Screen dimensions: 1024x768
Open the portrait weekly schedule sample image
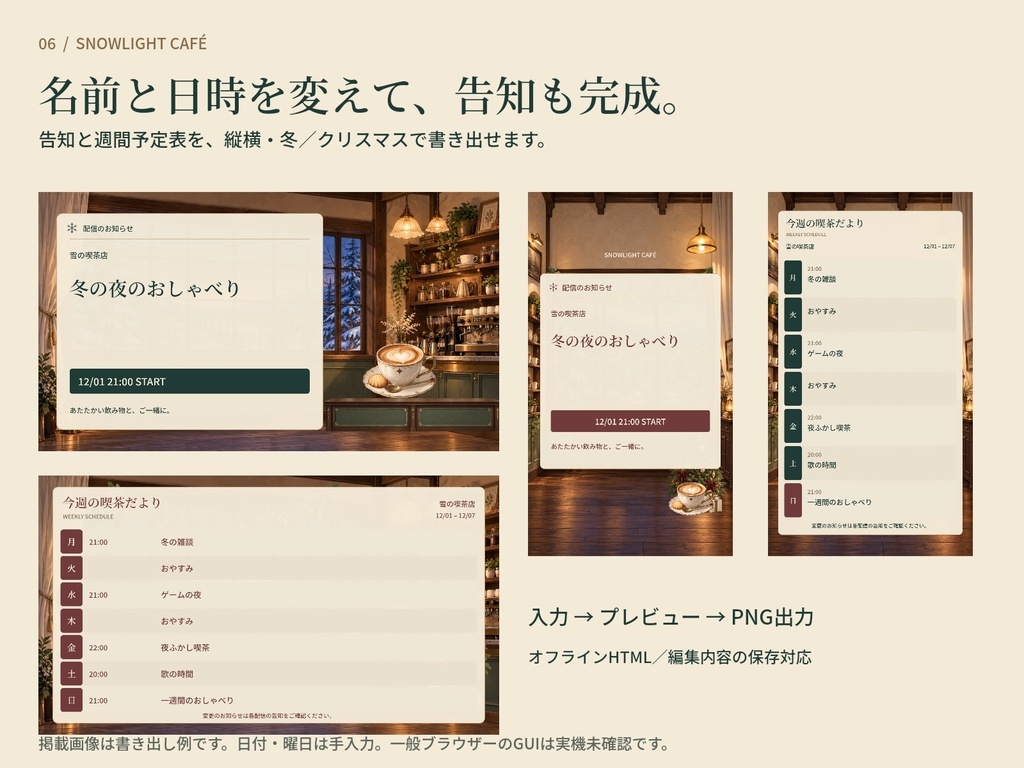click(870, 374)
